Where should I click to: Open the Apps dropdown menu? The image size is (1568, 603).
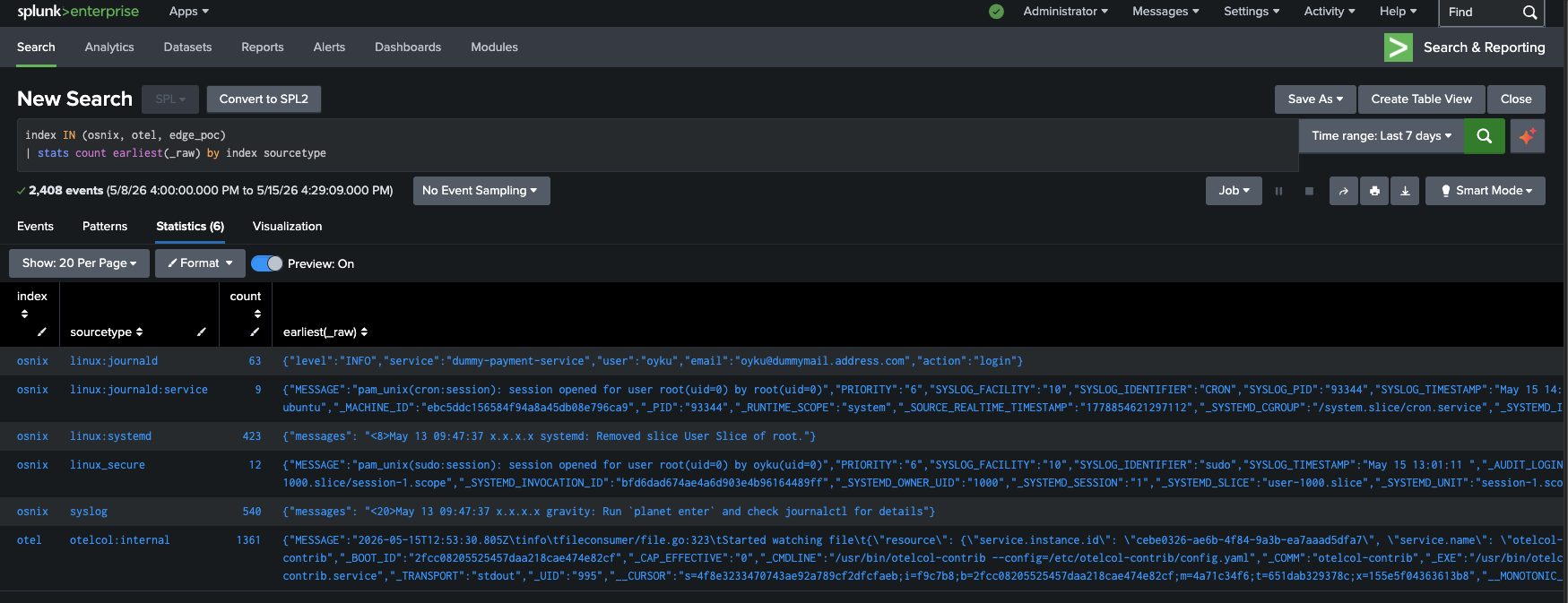(188, 12)
